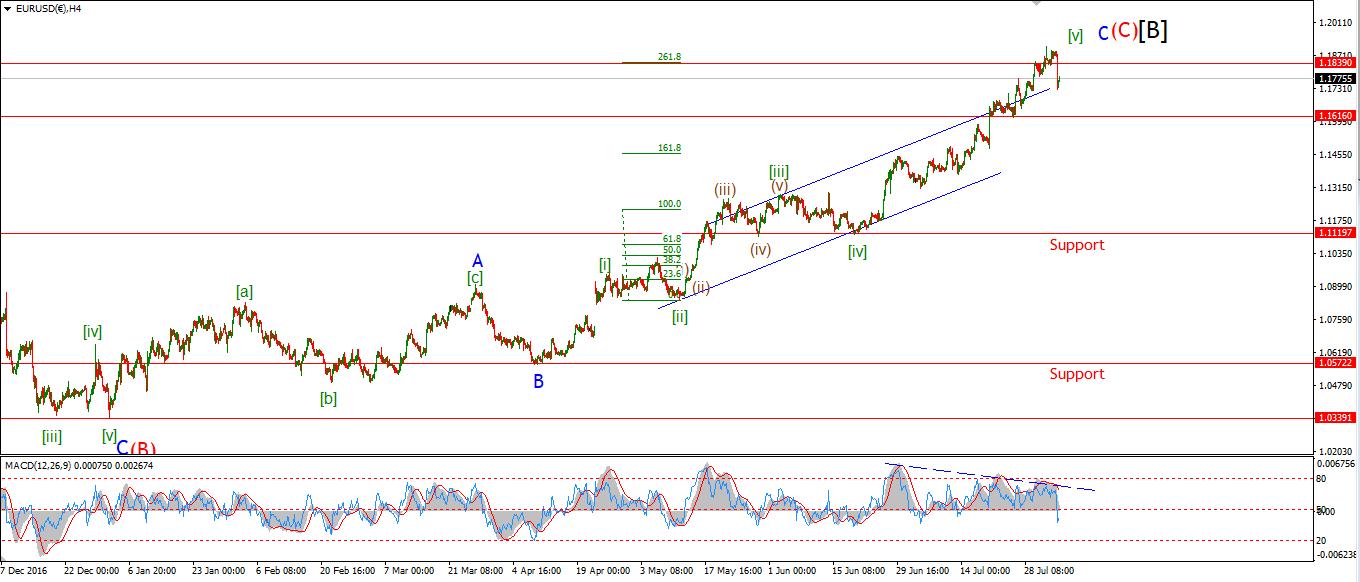The width and height of the screenshot is (1360, 582).
Task: Select the 1.16160 red price tag
Action: tap(1335, 116)
